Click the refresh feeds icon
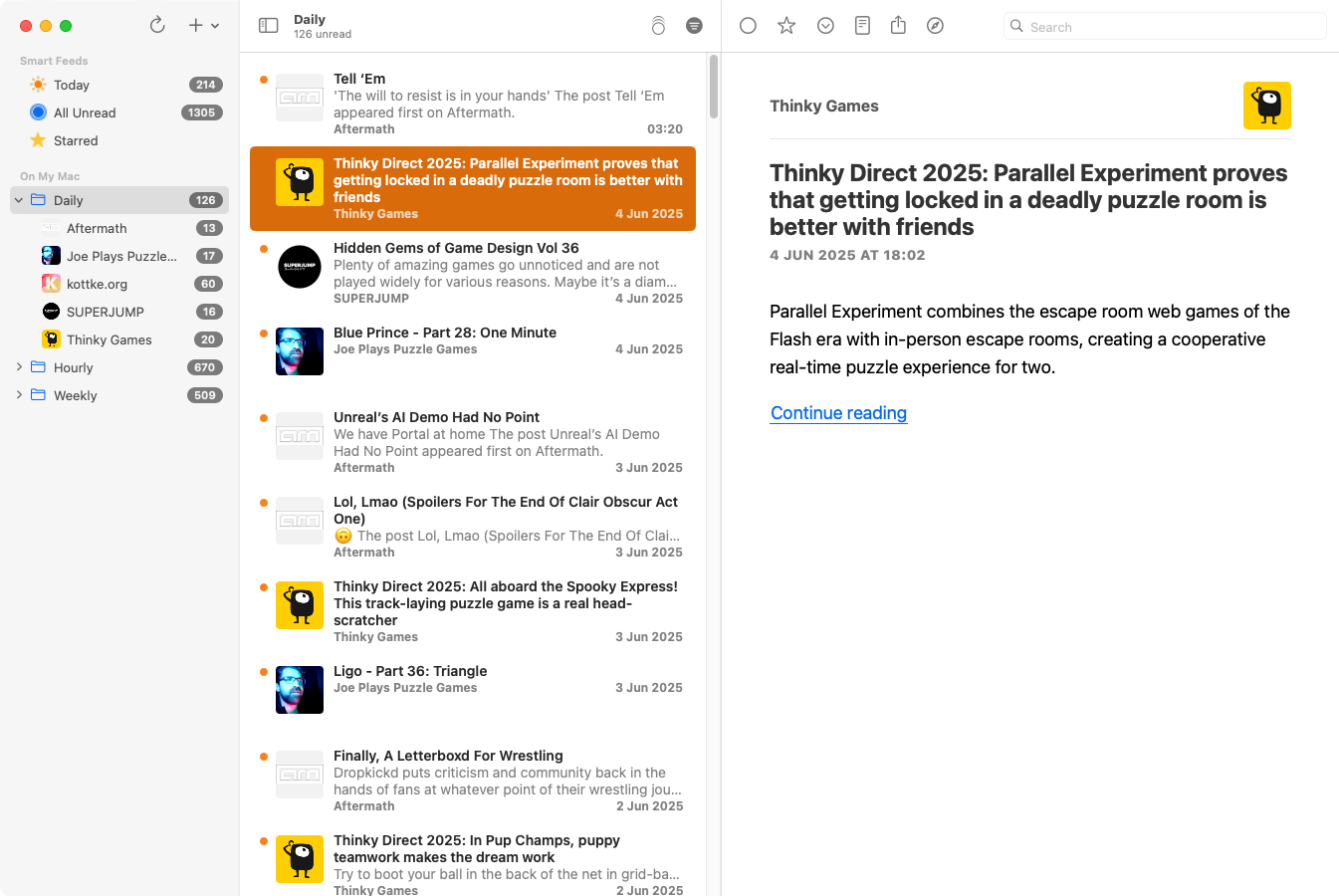The height and width of the screenshot is (896, 1339). [157, 26]
